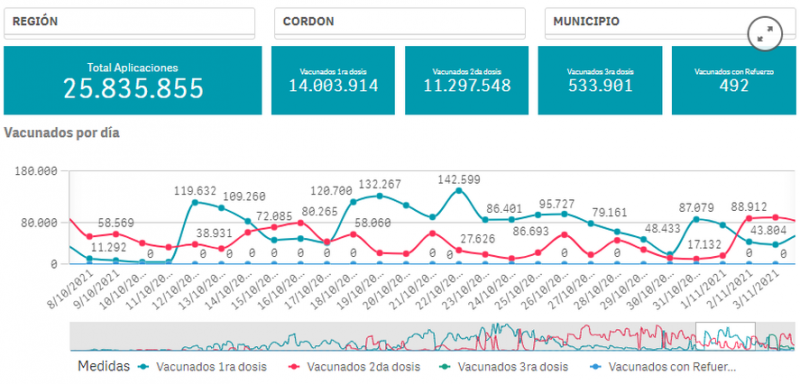Click the 88.912 second-dose data point

click(749, 218)
